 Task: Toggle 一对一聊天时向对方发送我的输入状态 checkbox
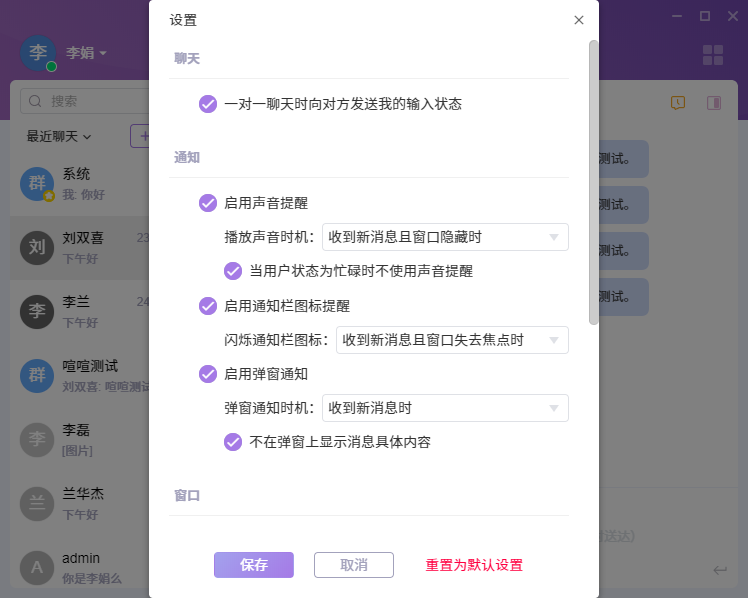tap(208, 104)
